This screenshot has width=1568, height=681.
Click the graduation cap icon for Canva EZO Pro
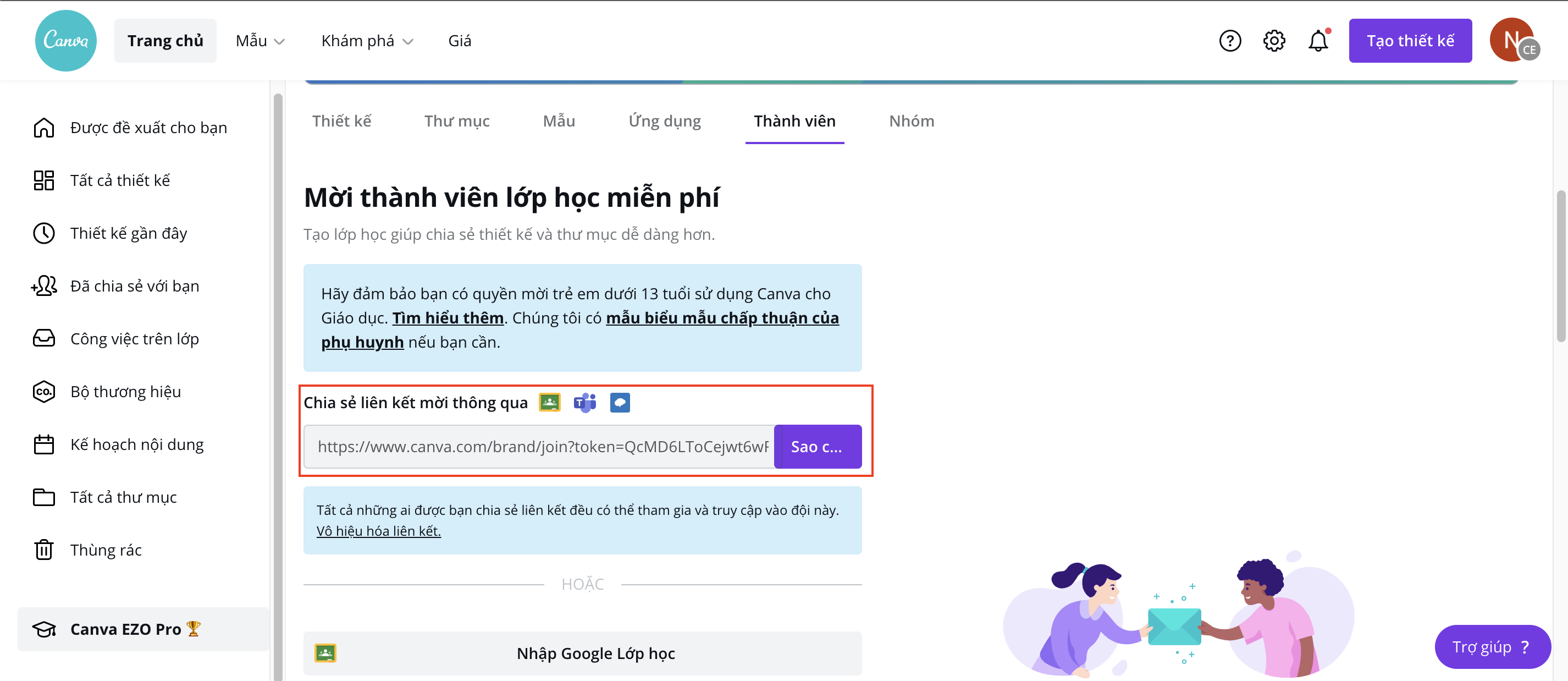[x=44, y=629]
